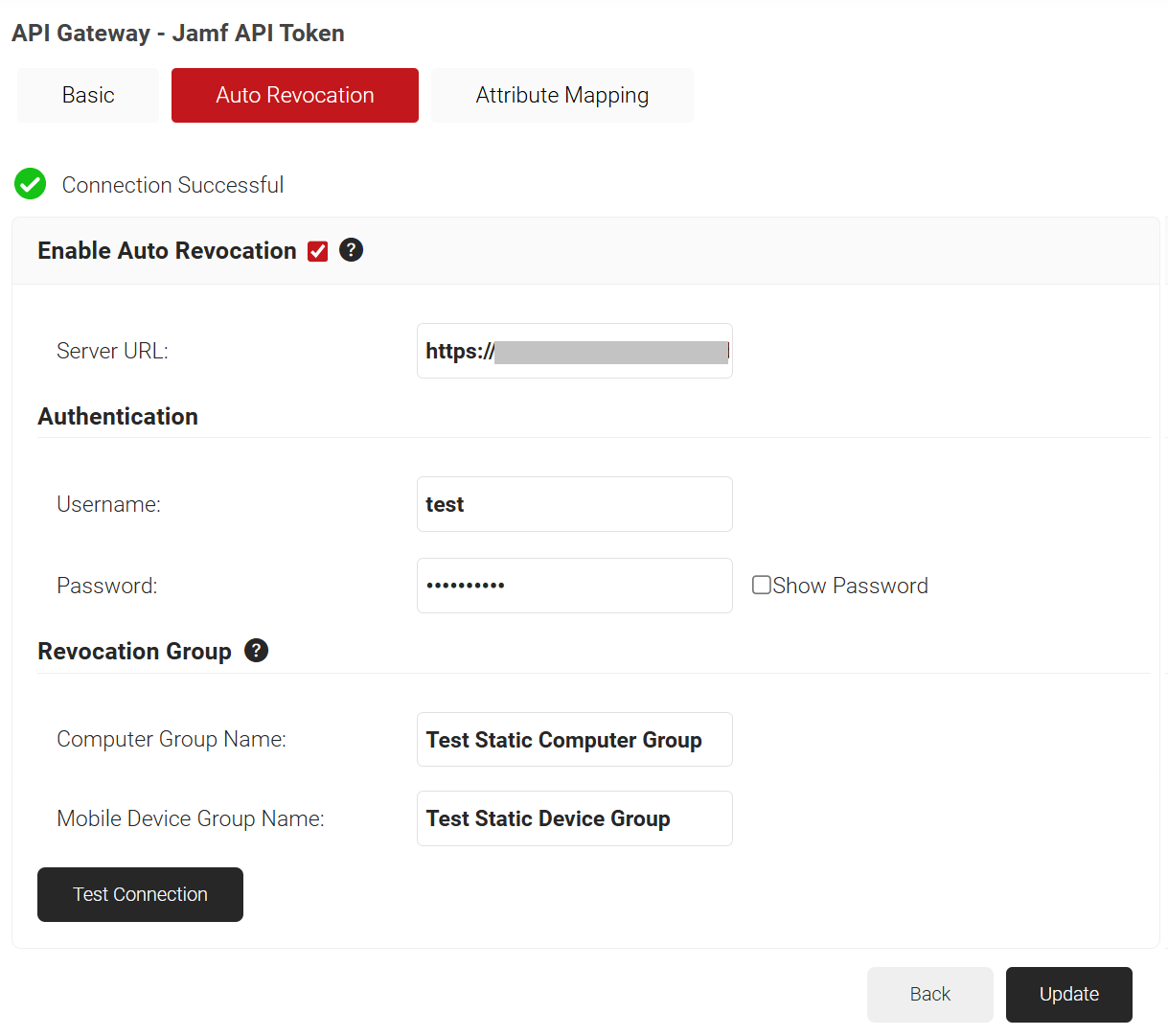Click the Mobile Device Group Name label

pyautogui.click(x=191, y=818)
